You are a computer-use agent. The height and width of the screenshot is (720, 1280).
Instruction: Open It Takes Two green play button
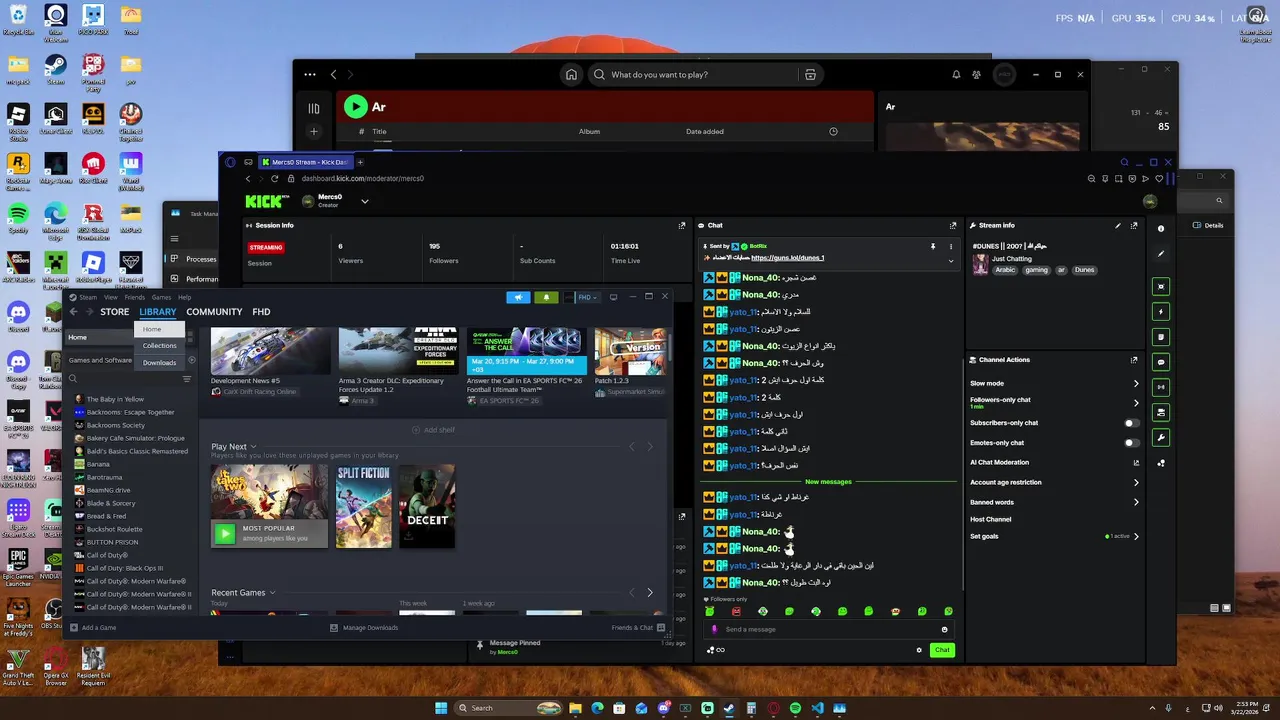225,534
